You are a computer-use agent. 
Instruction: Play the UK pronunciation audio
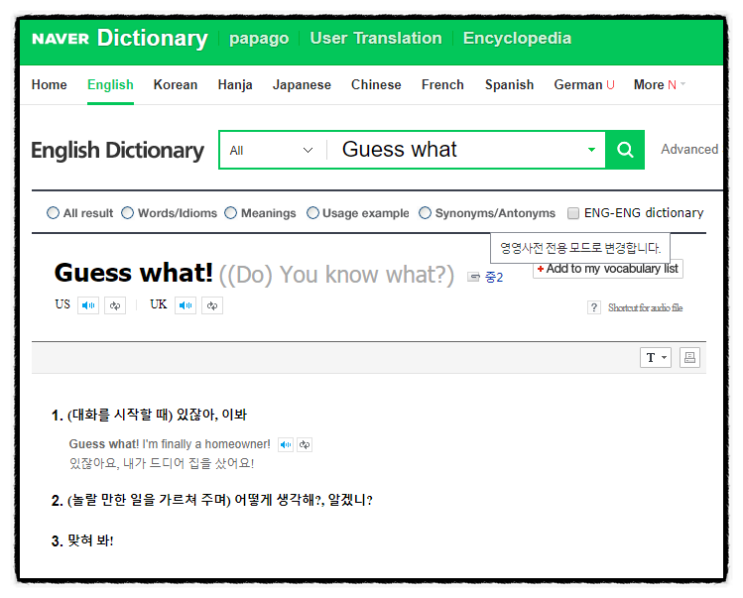click(185, 306)
